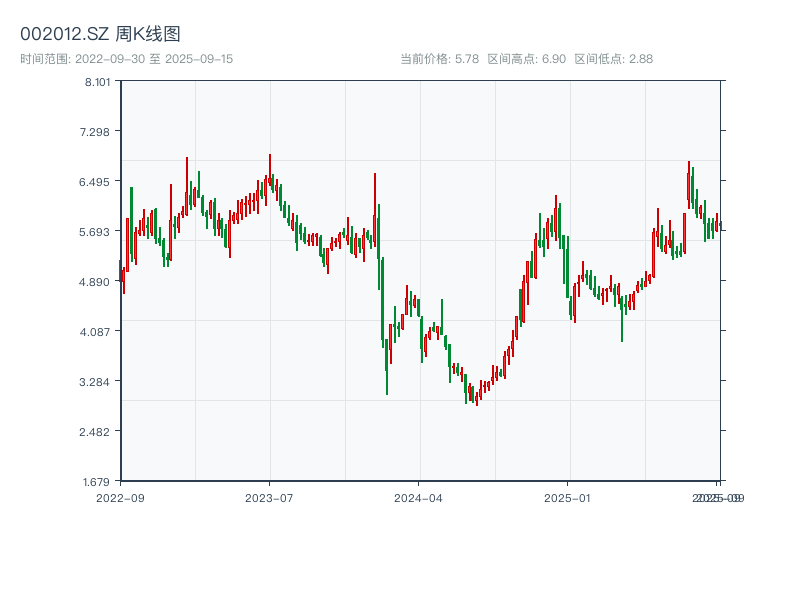
Task: Click the 2024-04 x-axis date label
Action: click(x=419, y=497)
